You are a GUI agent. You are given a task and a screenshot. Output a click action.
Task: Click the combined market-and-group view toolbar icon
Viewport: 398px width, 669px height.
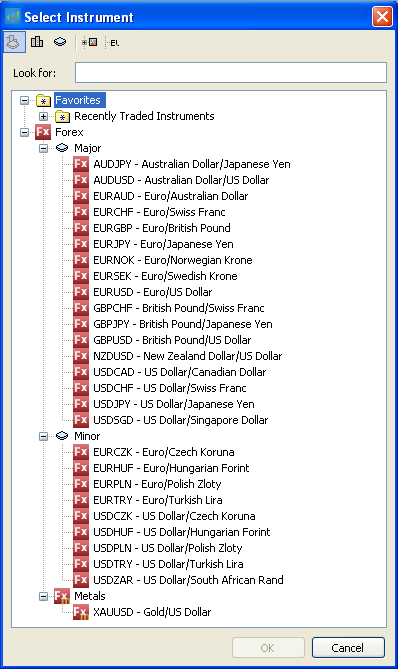[14, 42]
